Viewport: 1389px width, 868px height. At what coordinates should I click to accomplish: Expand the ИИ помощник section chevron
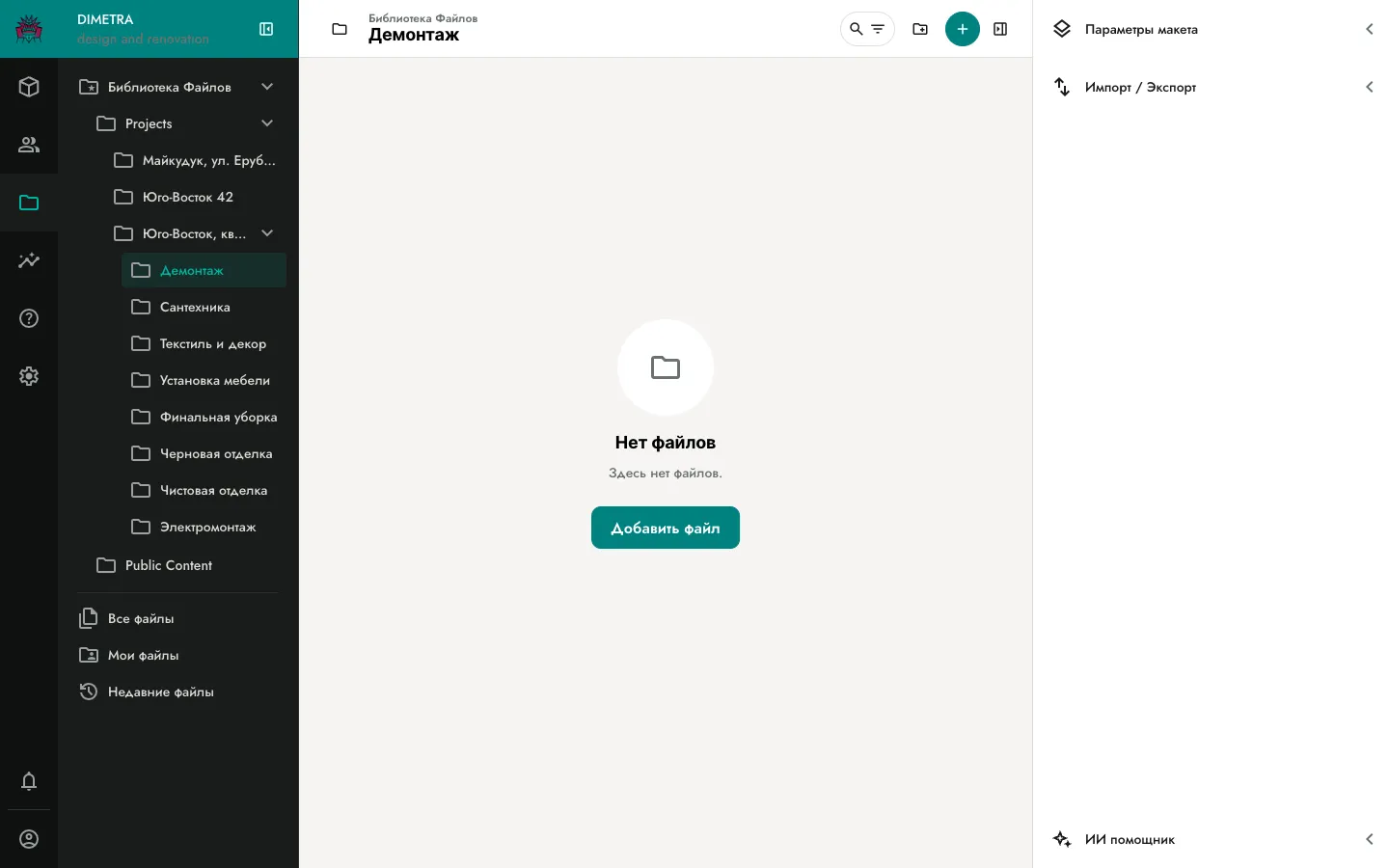(x=1369, y=839)
